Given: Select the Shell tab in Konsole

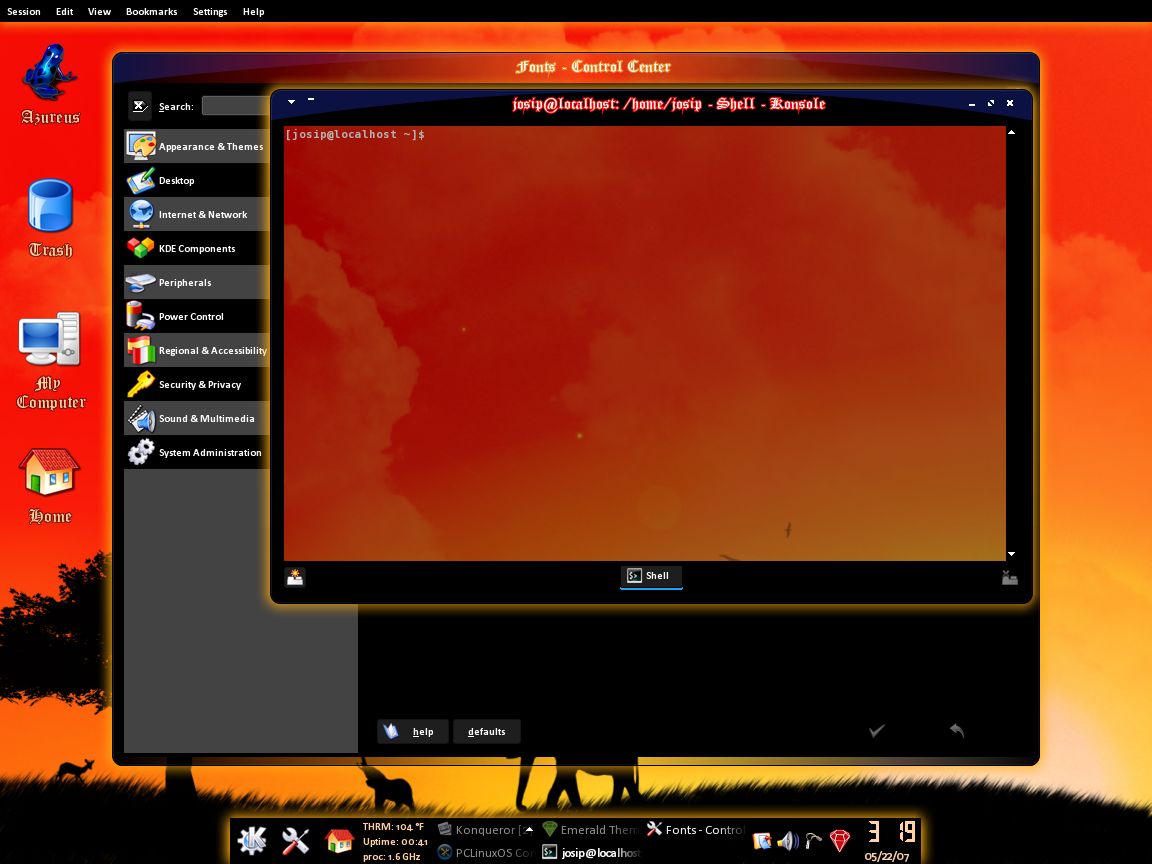Looking at the screenshot, I should (x=651, y=576).
